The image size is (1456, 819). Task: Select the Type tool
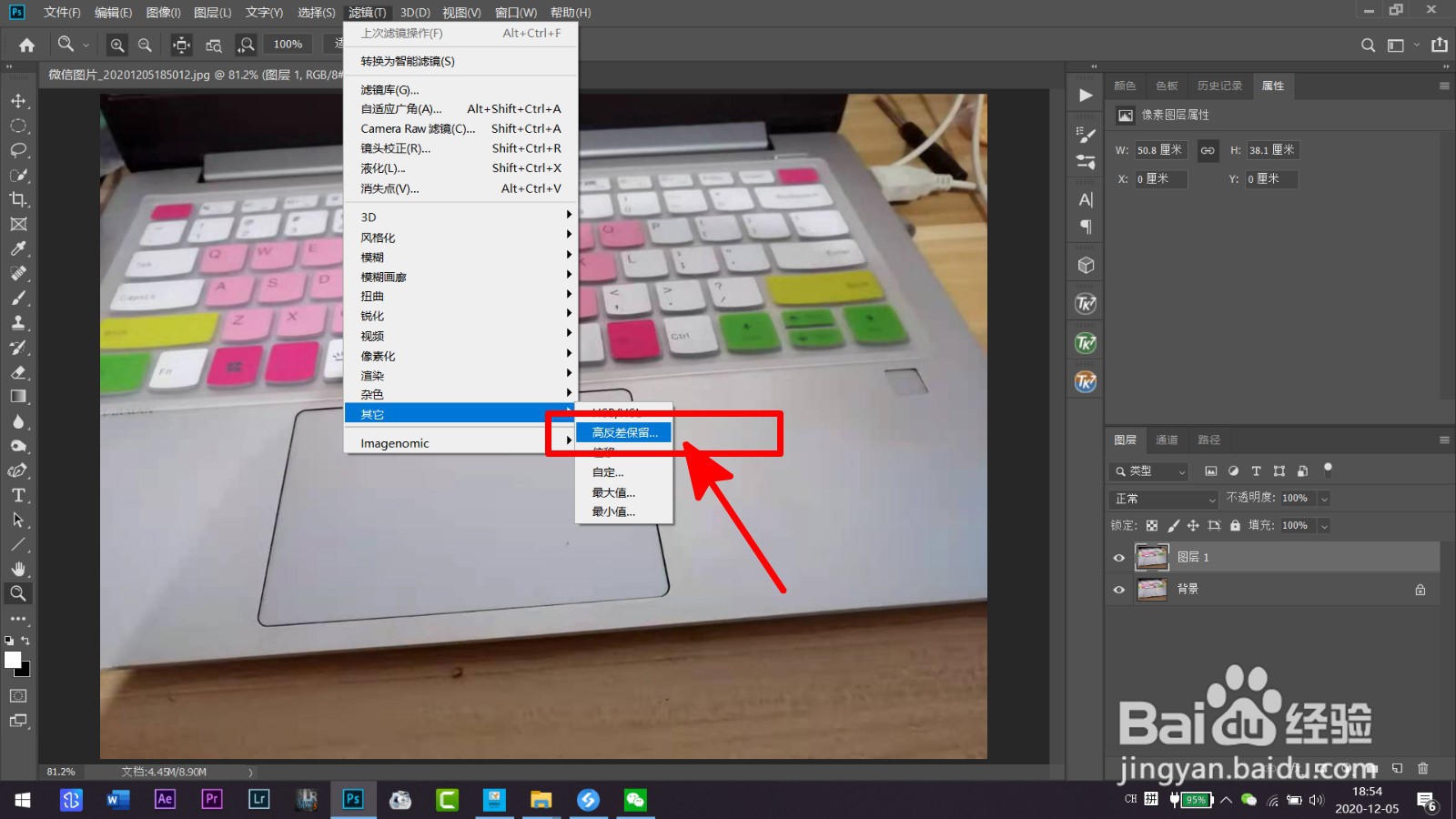(18, 495)
